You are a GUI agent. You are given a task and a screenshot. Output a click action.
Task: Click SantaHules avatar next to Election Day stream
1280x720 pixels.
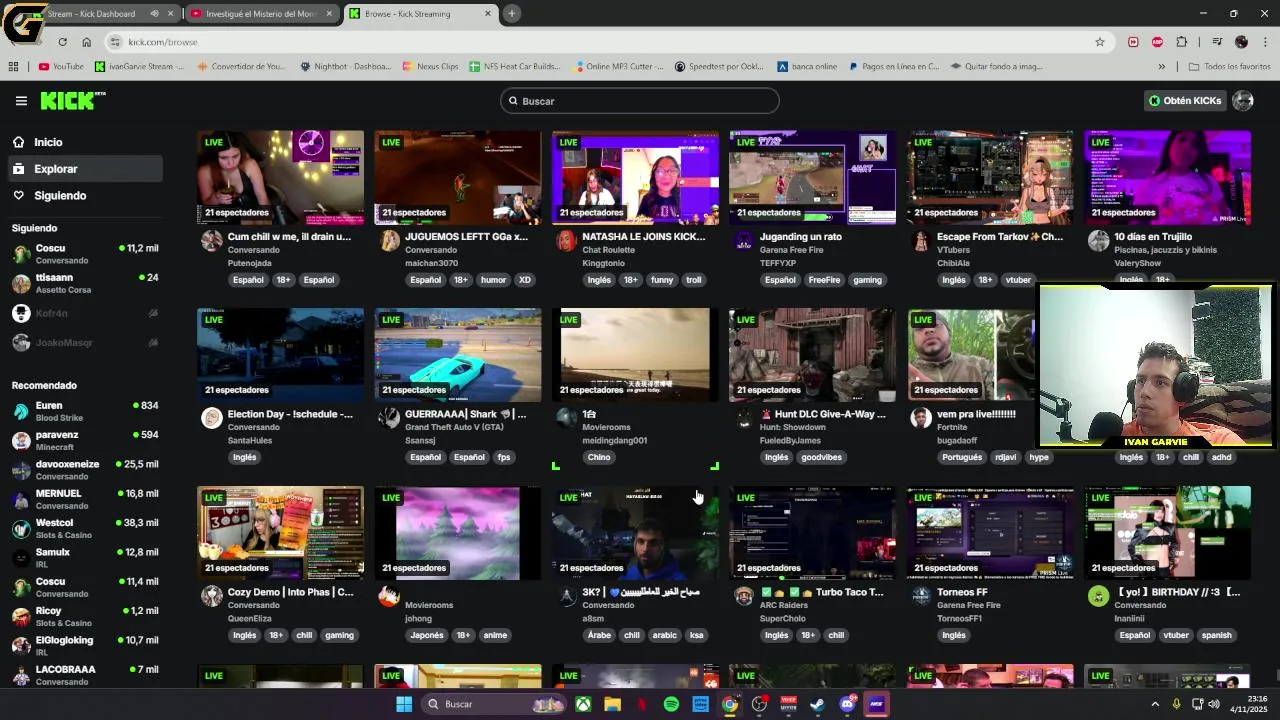(212, 418)
